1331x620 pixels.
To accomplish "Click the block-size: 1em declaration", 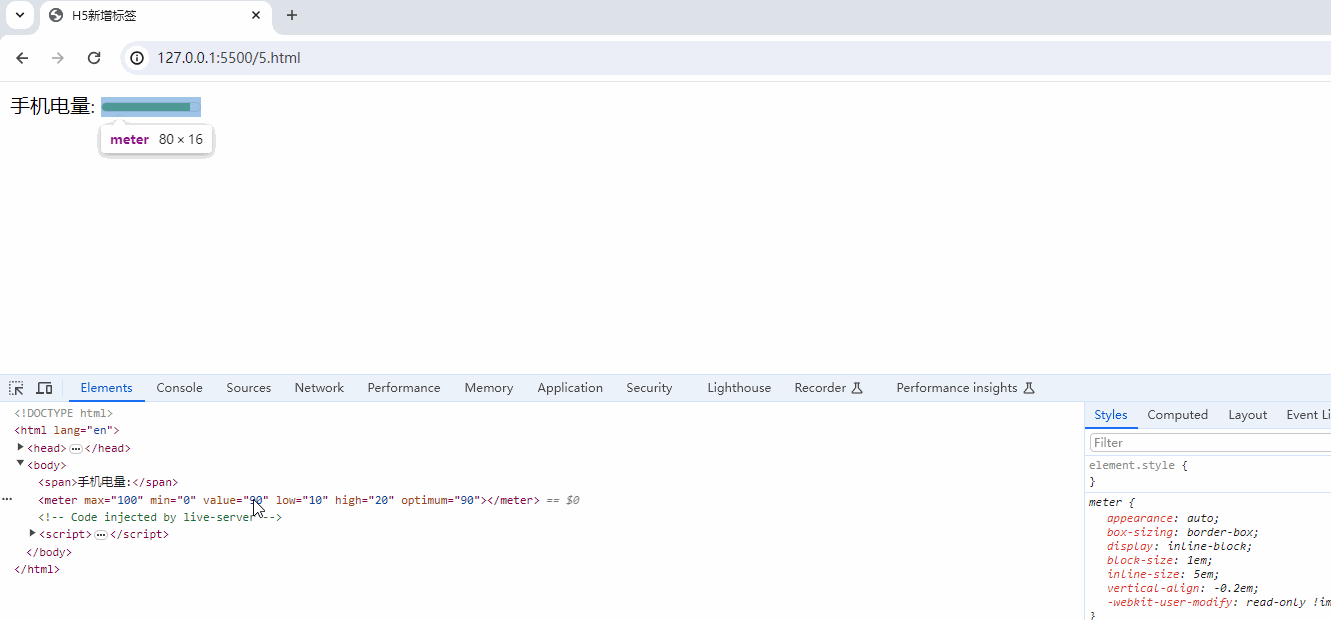I will tap(1160, 560).
